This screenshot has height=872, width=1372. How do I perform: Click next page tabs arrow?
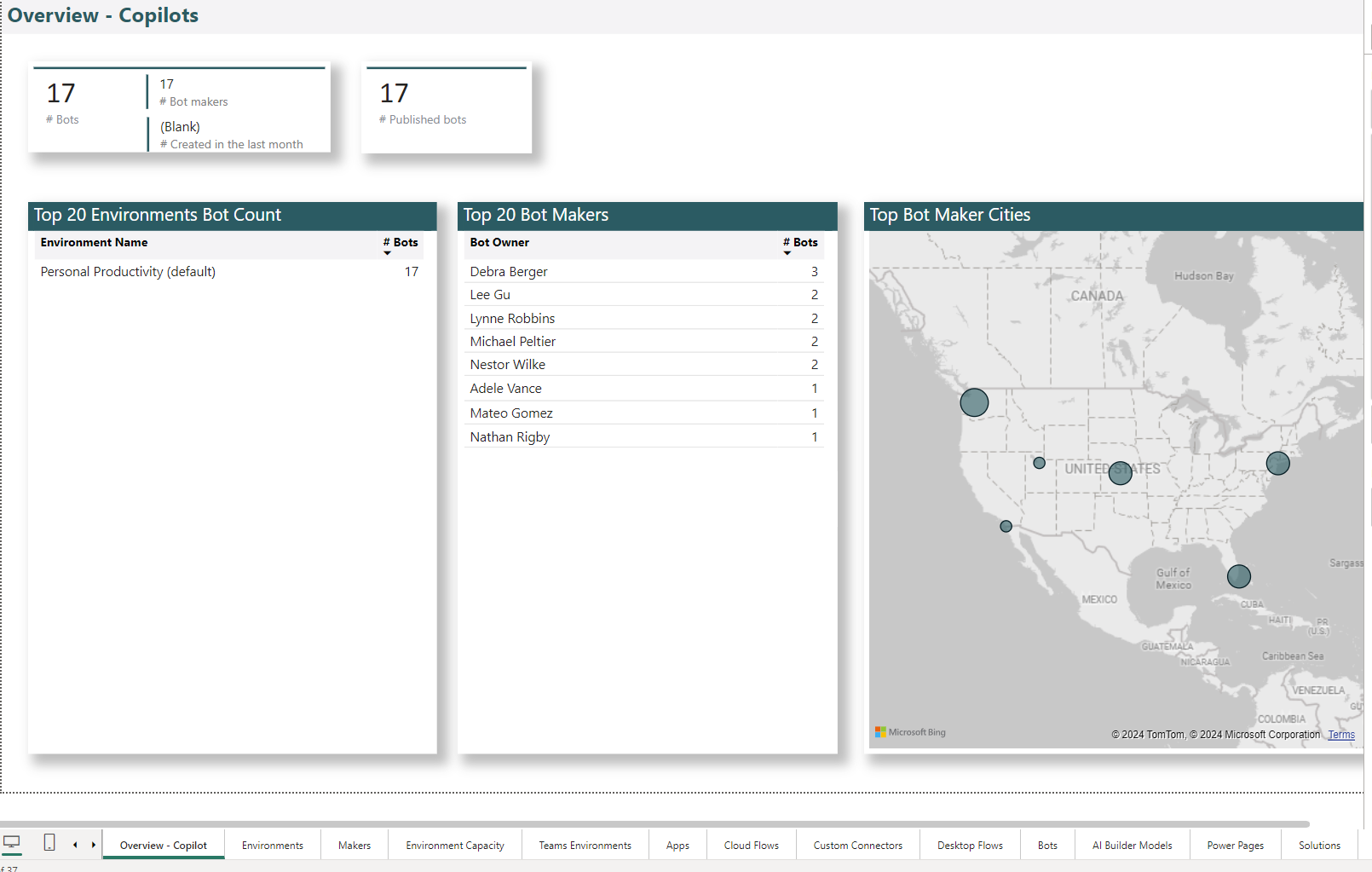point(94,845)
